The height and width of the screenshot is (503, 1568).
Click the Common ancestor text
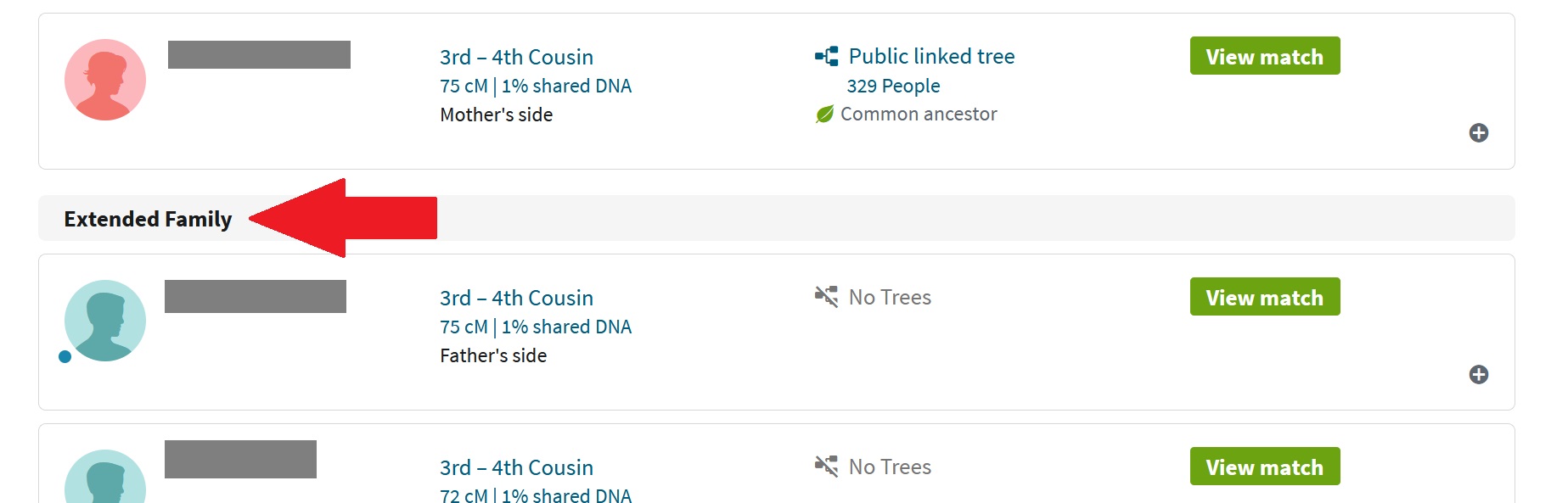point(919,114)
